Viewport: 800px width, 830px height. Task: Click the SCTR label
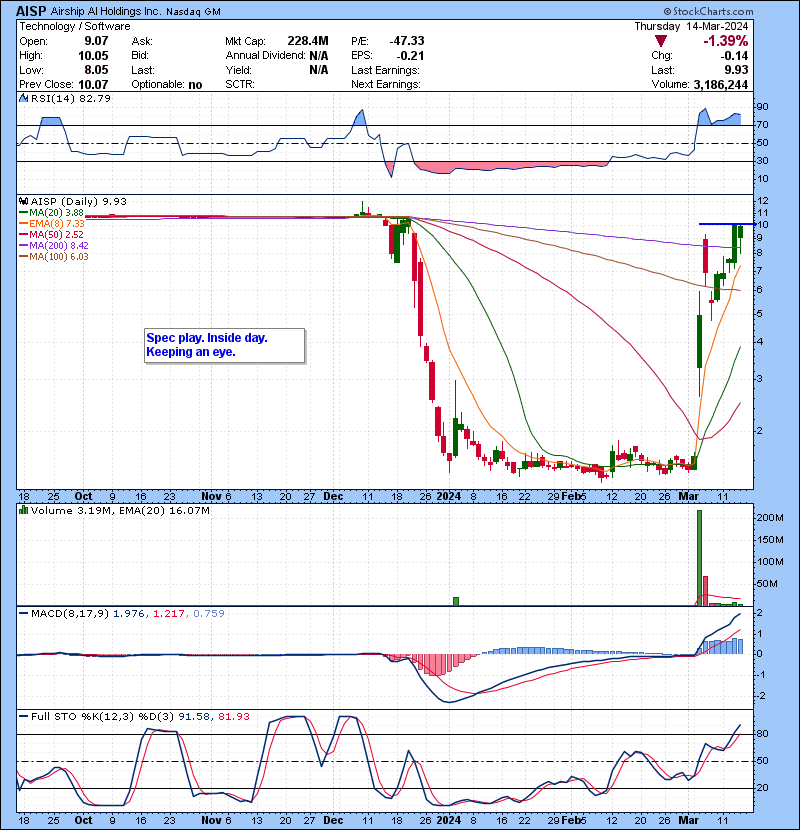[x=240, y=85]
